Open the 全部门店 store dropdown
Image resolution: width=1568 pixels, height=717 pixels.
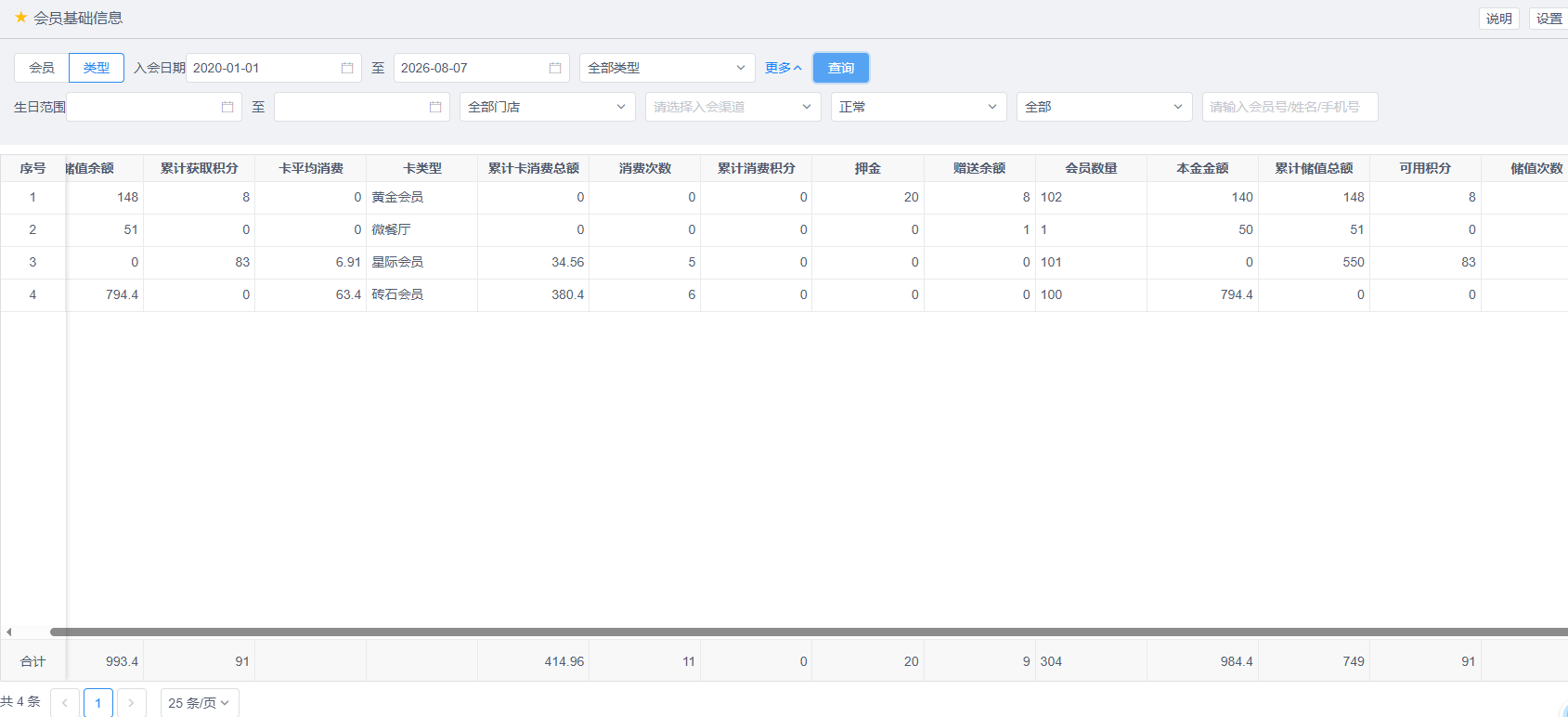coord(548,107)
